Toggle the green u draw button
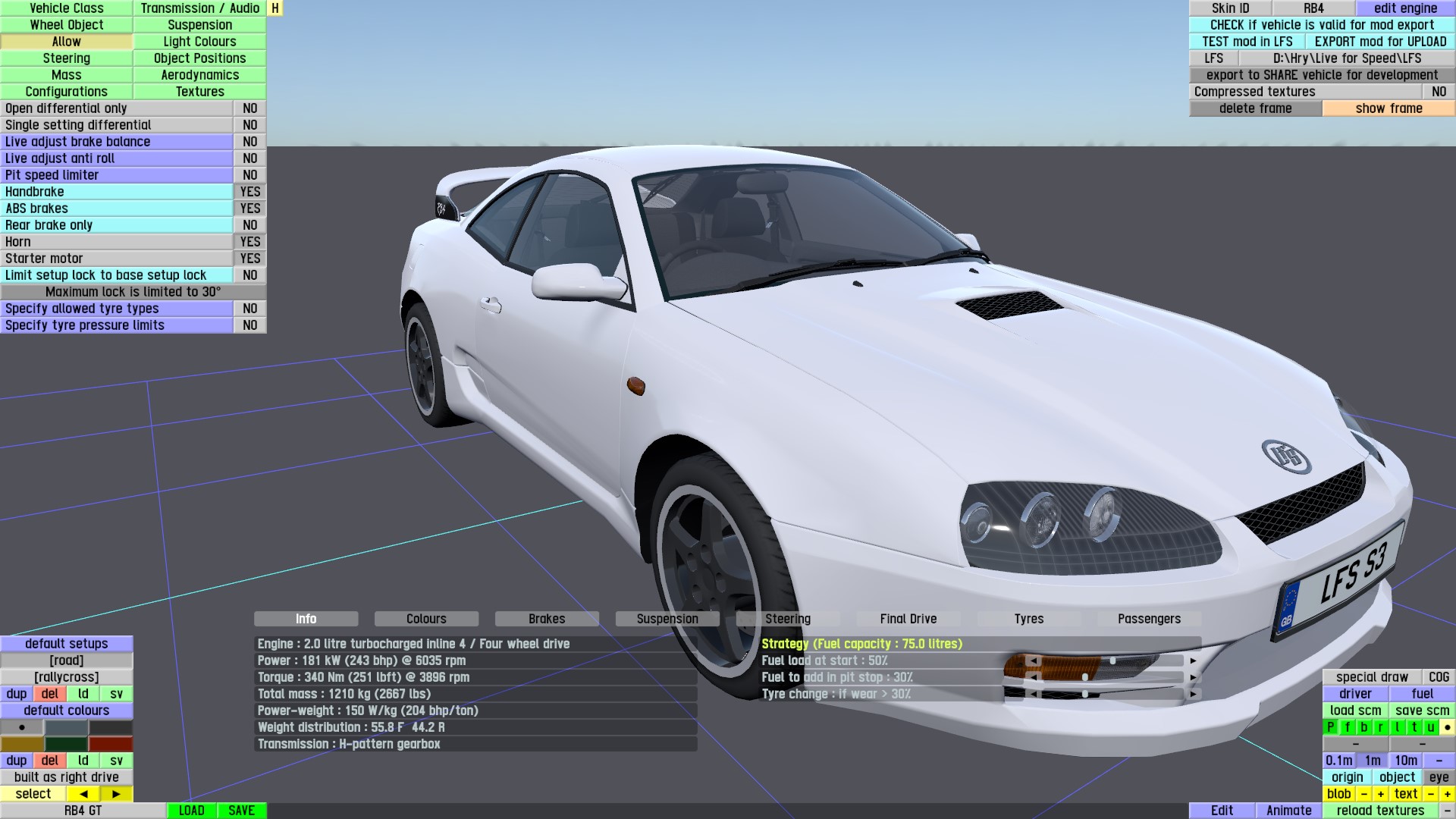The height and width of the screenshot is (819, 1456). tap(1430, 727)
